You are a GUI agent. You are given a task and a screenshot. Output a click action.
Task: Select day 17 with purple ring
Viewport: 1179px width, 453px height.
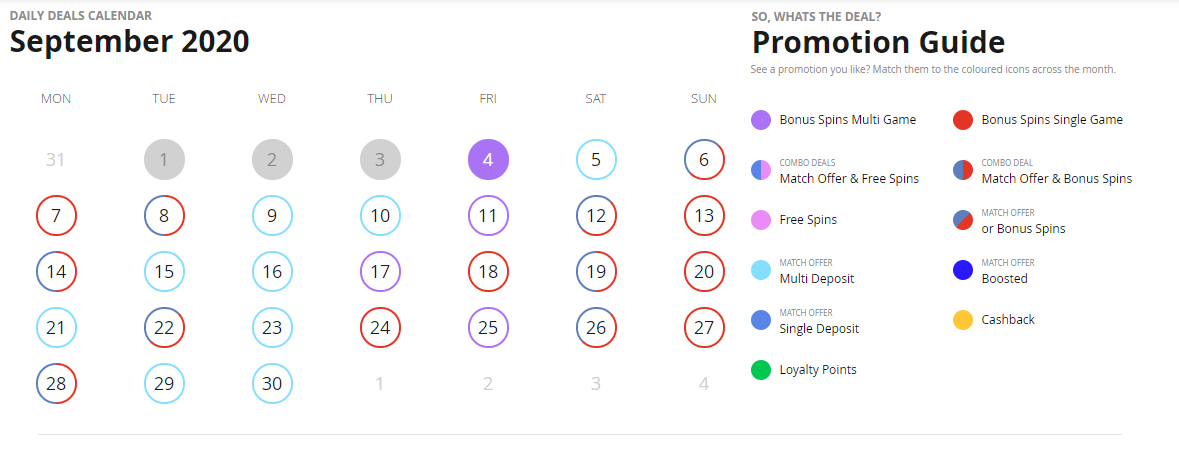(x=380, y=272)
